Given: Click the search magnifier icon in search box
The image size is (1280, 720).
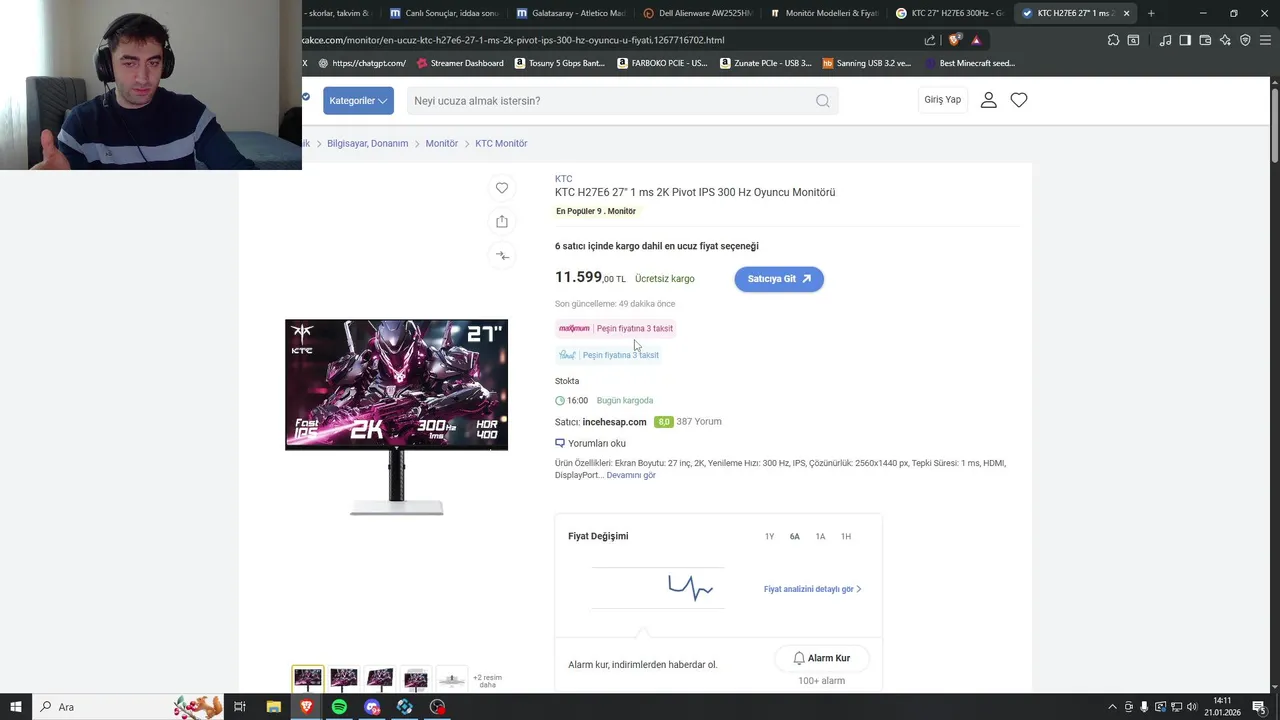Looking at the screenshot, I should click(822, 100).
